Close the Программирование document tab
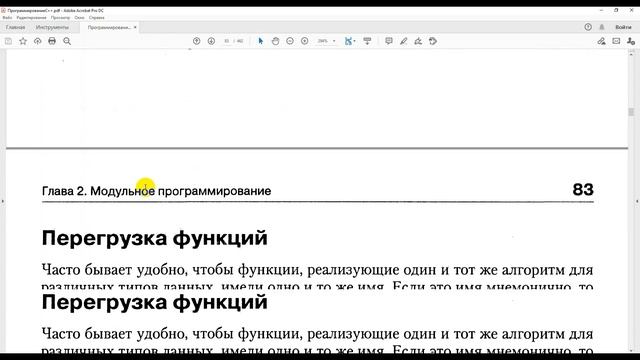Image resolution: width=640 pixels, height=360 pixels. click(135, 27)
